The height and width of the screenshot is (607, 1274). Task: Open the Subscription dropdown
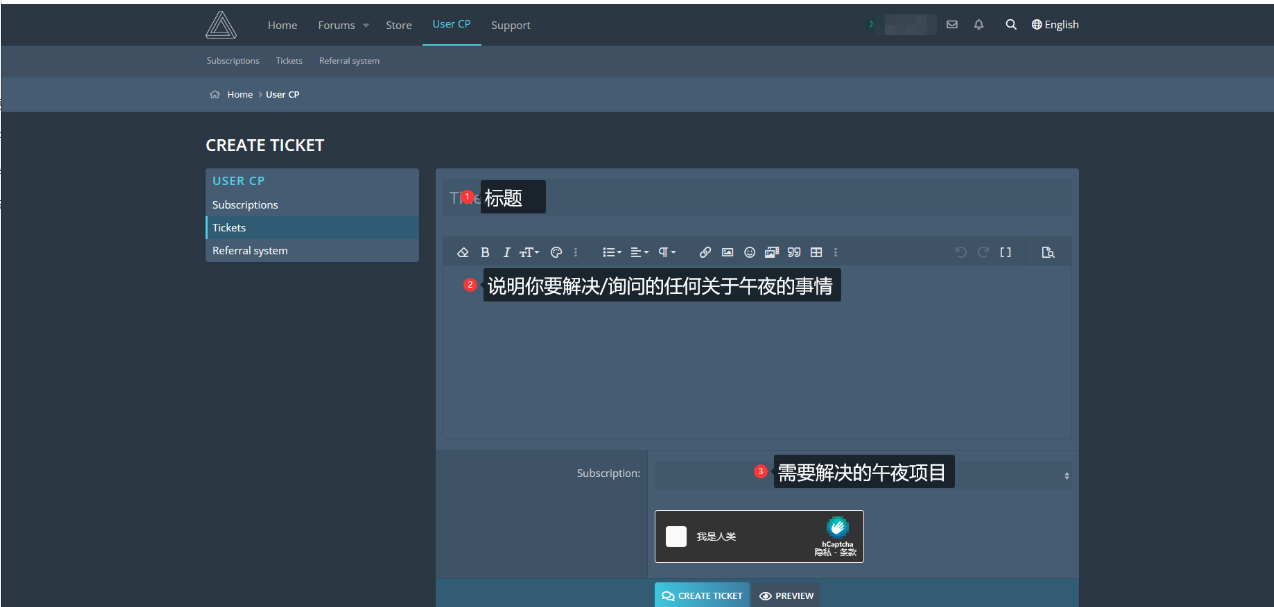click(x=862, y=474)
